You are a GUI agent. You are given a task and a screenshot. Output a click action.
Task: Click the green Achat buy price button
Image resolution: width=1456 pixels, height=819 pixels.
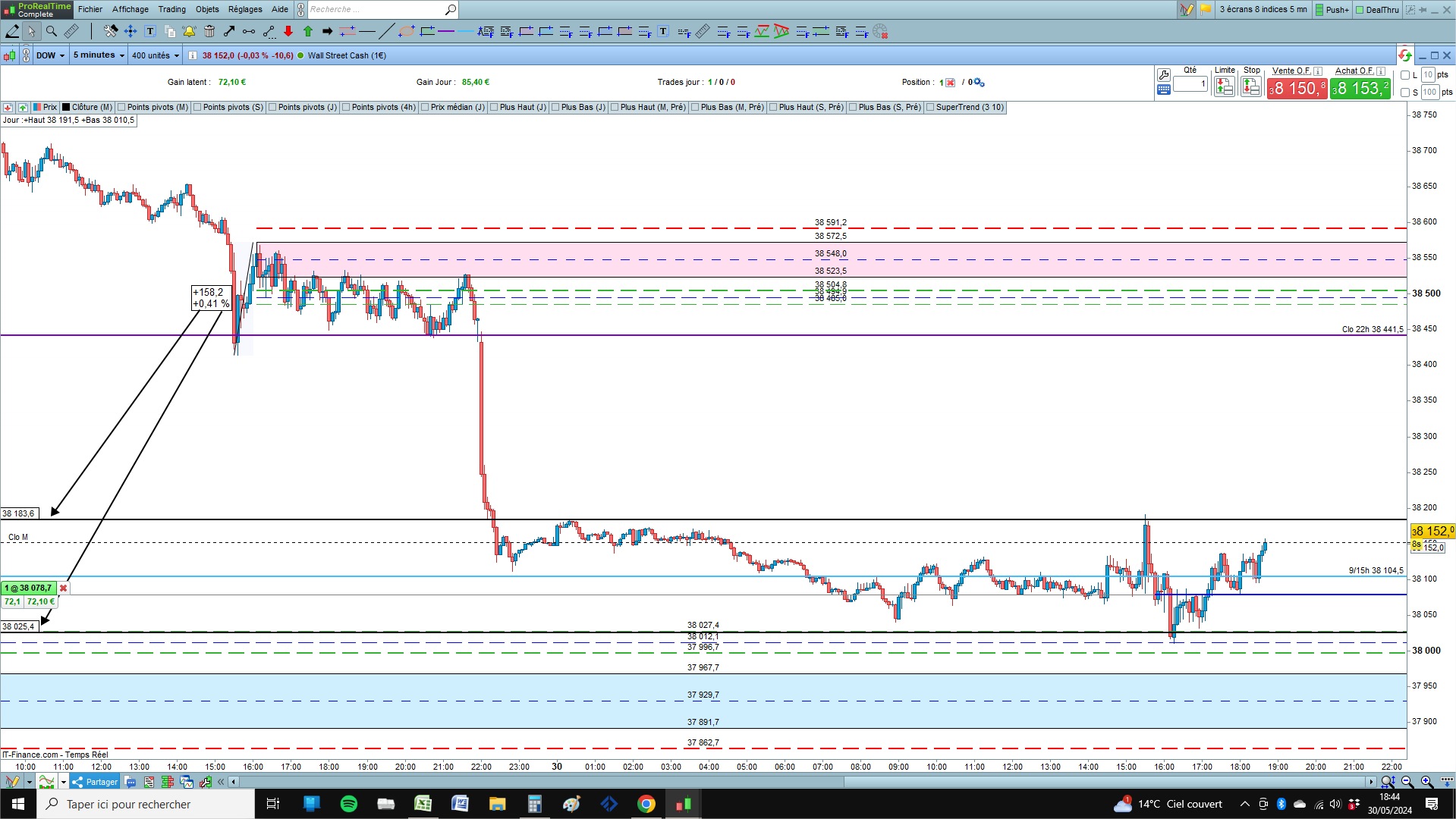pyautogui.click(x=1360, y=89)
